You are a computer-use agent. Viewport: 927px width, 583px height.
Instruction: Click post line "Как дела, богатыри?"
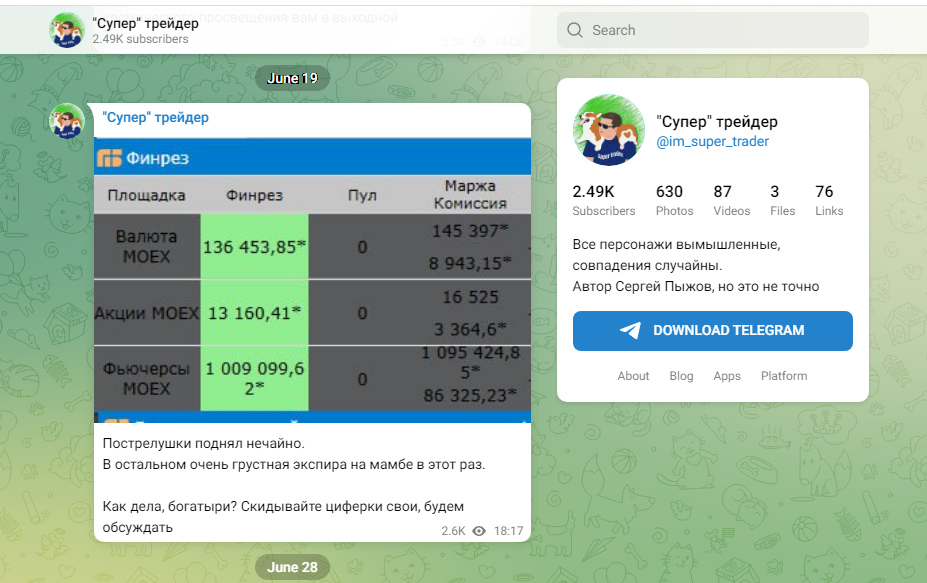click(170, 507)
